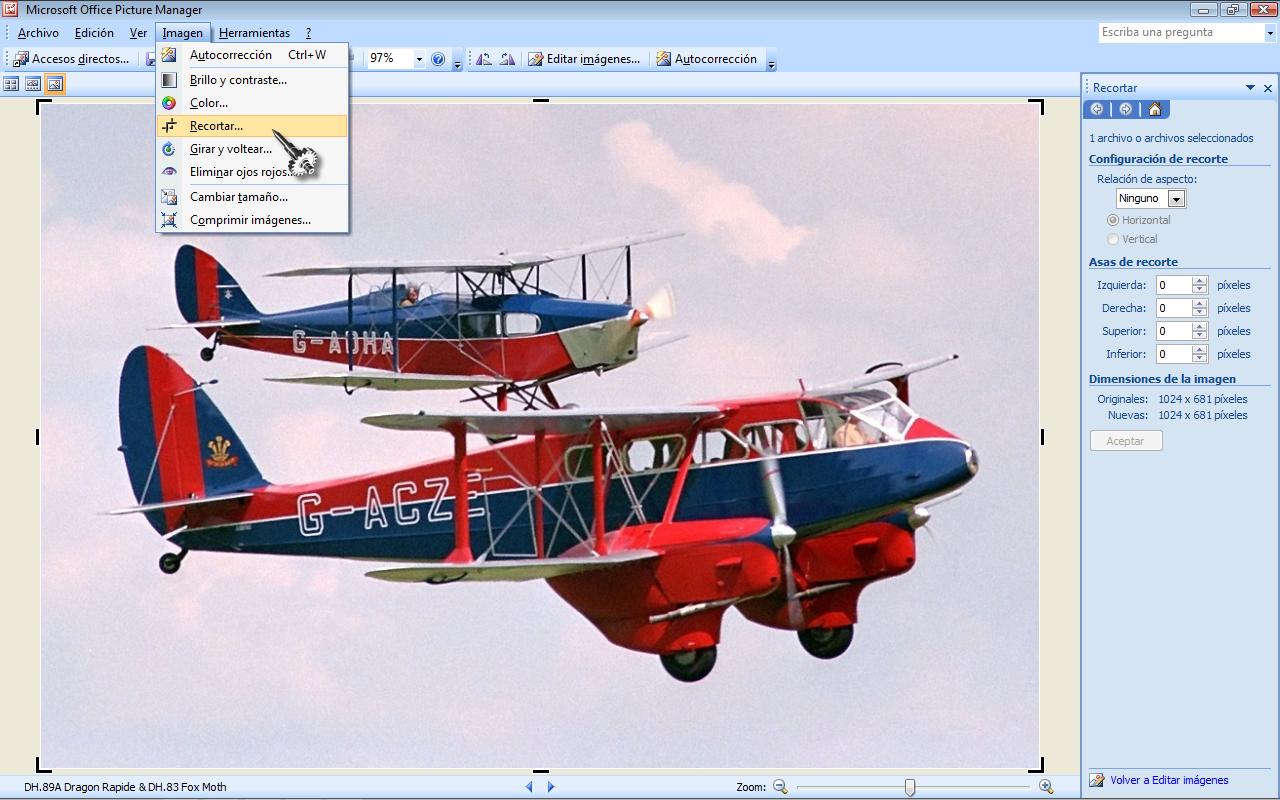This screenshot has width=1280, height=800.
Task: Decrease Inferior crop value stepper
Action: tap(1200, 359)
